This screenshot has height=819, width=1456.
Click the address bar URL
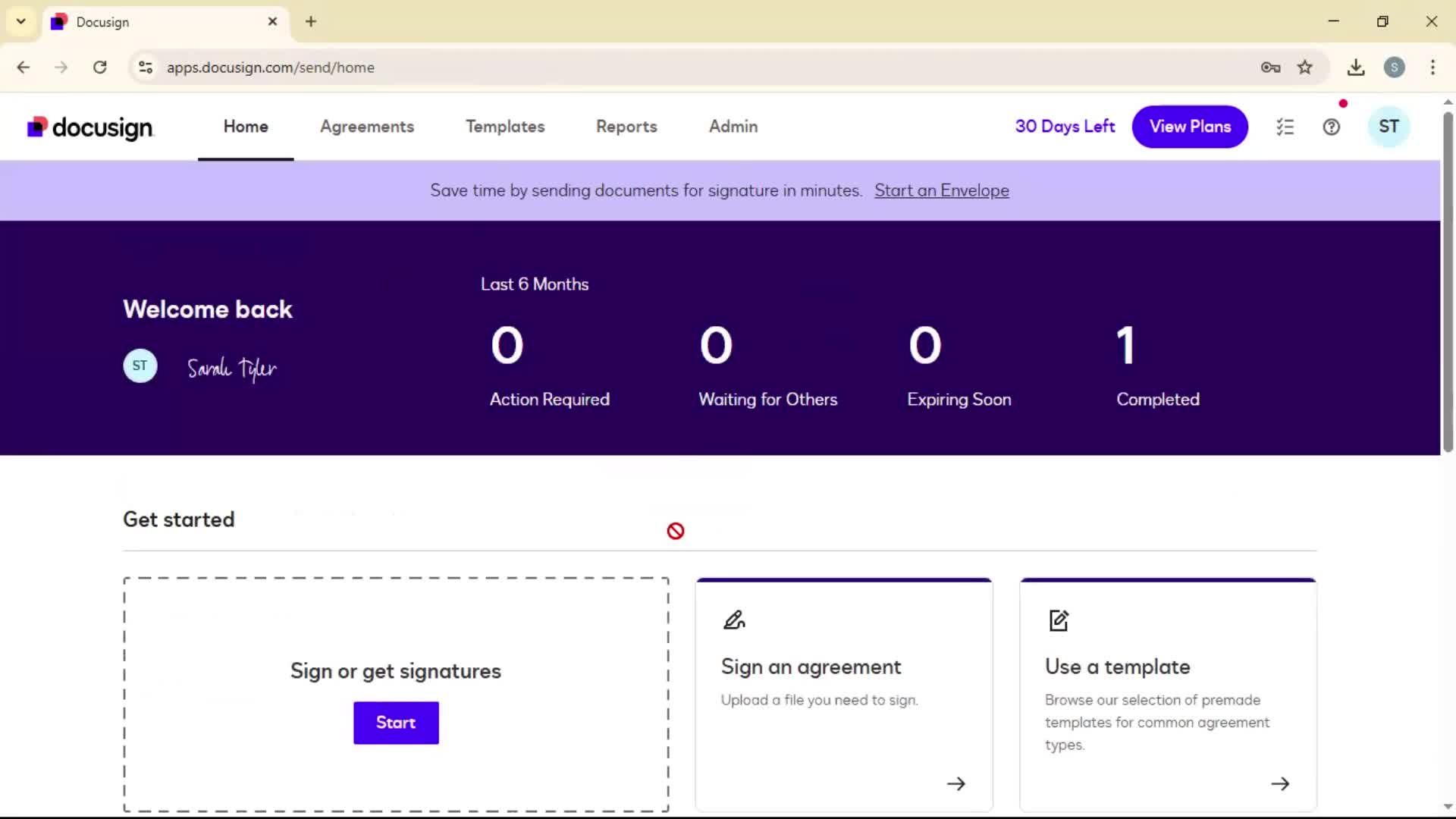pos(271,67)
